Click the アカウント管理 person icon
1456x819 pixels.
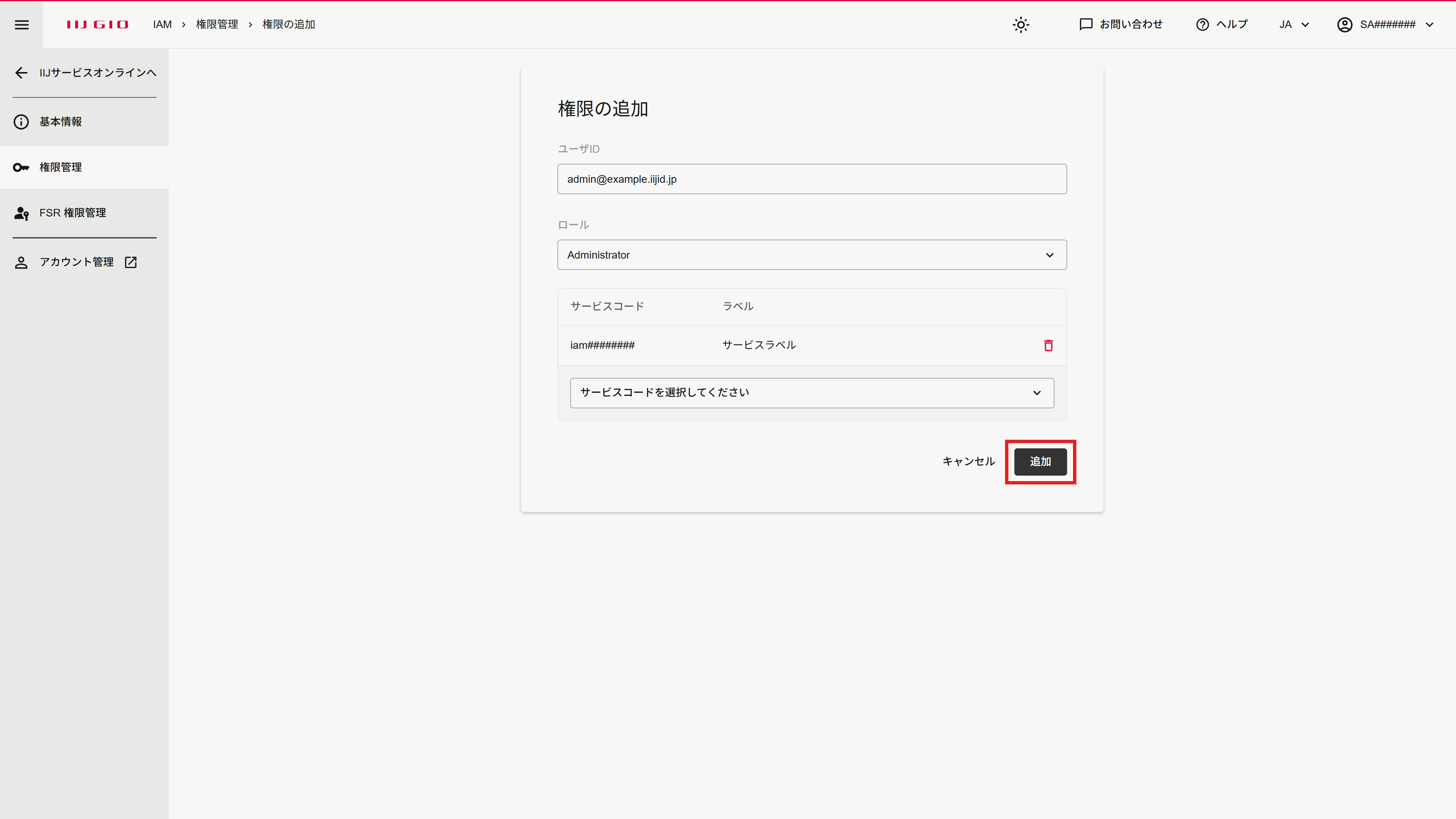21,262
